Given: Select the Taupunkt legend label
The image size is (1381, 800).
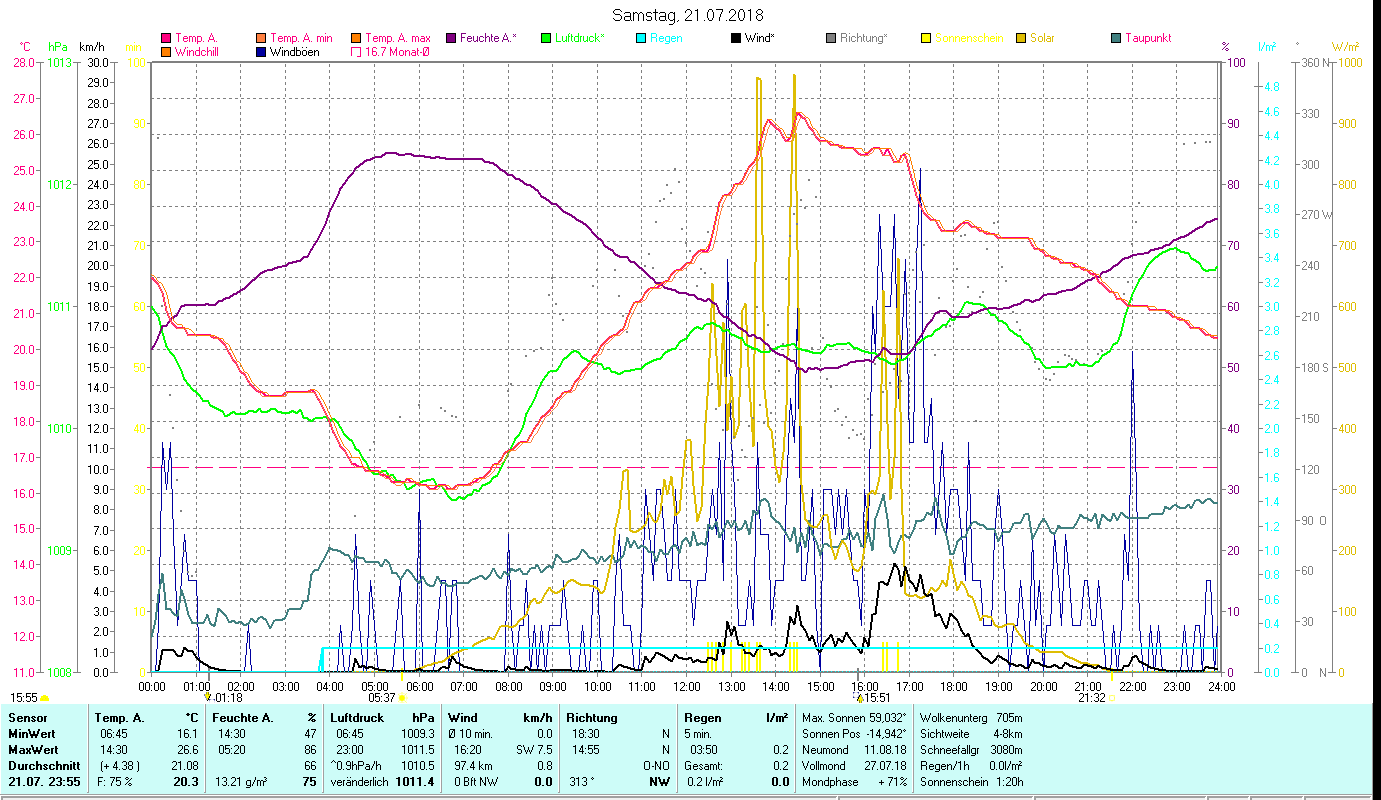Looking at the screenshot, I should click(1147, 38).
